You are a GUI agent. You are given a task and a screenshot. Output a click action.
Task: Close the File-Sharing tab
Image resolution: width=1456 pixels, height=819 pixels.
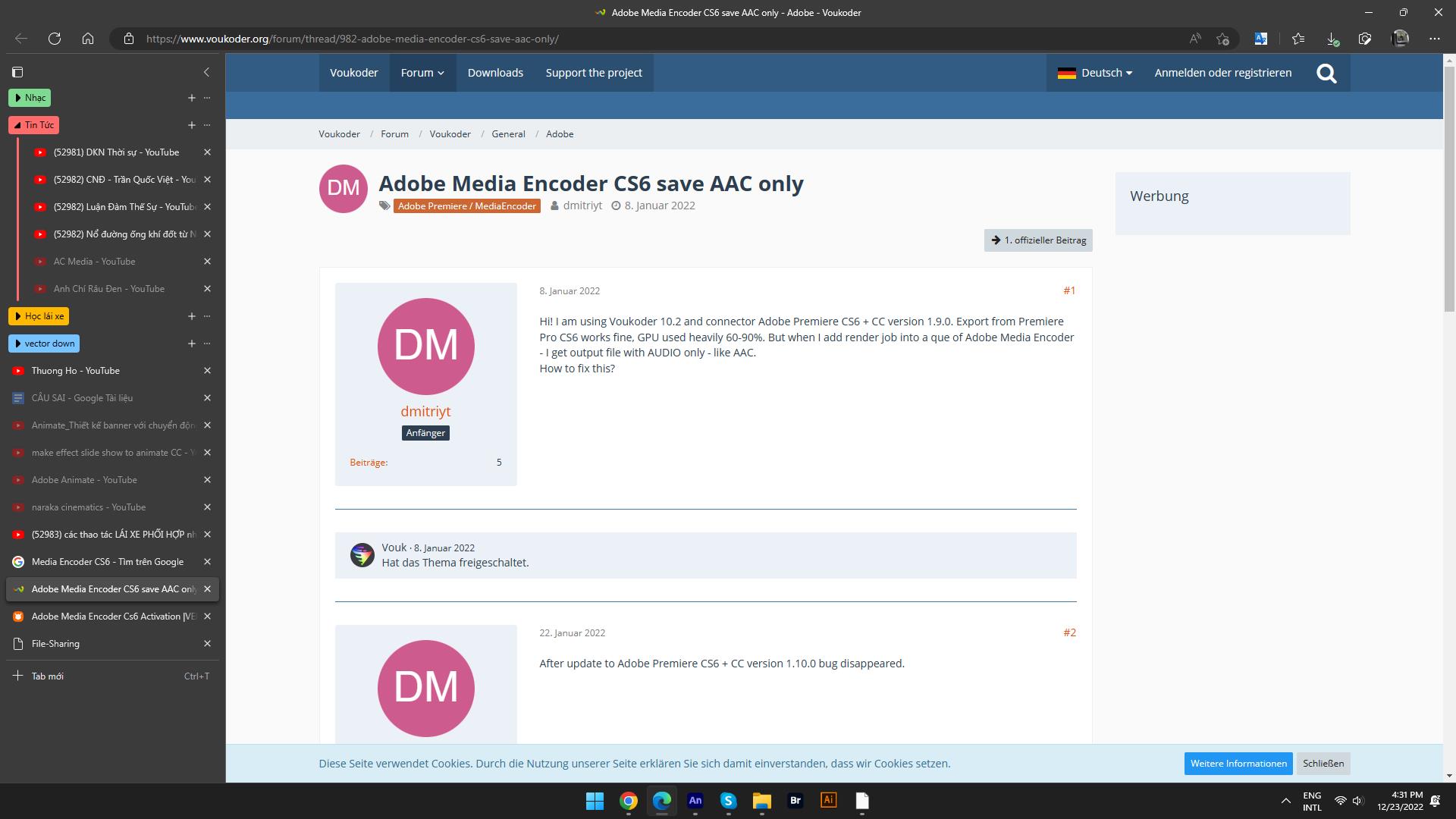(207, 644)
